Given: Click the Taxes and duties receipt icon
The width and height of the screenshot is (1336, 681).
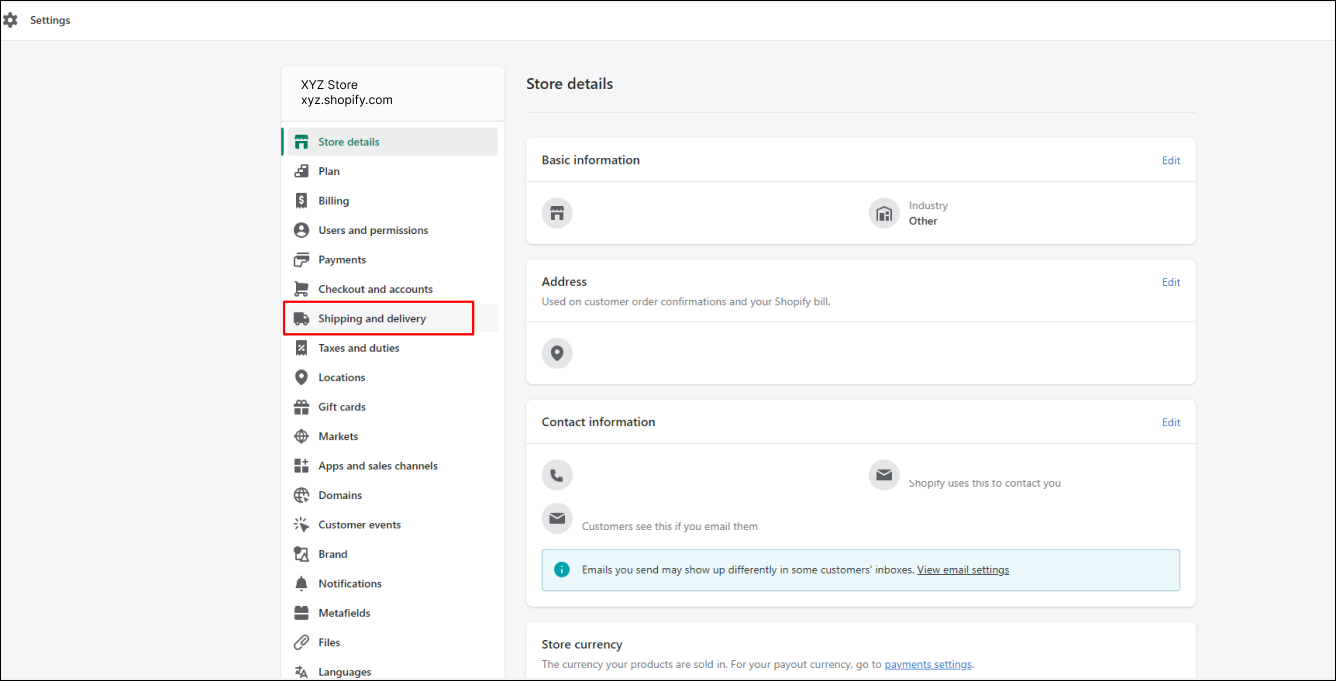Looking at the screenshot, I should point(301,348).
